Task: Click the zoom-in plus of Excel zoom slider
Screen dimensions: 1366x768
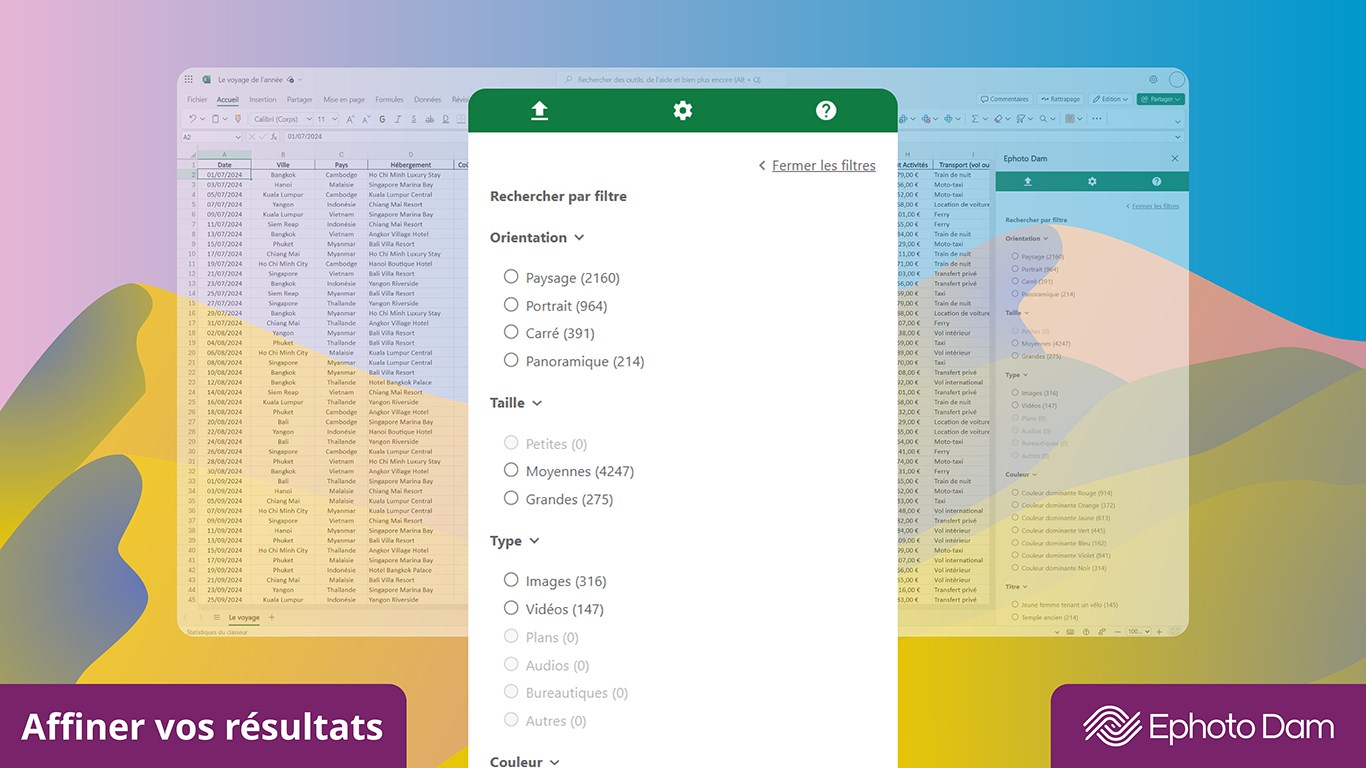Action: [1159, 631]
